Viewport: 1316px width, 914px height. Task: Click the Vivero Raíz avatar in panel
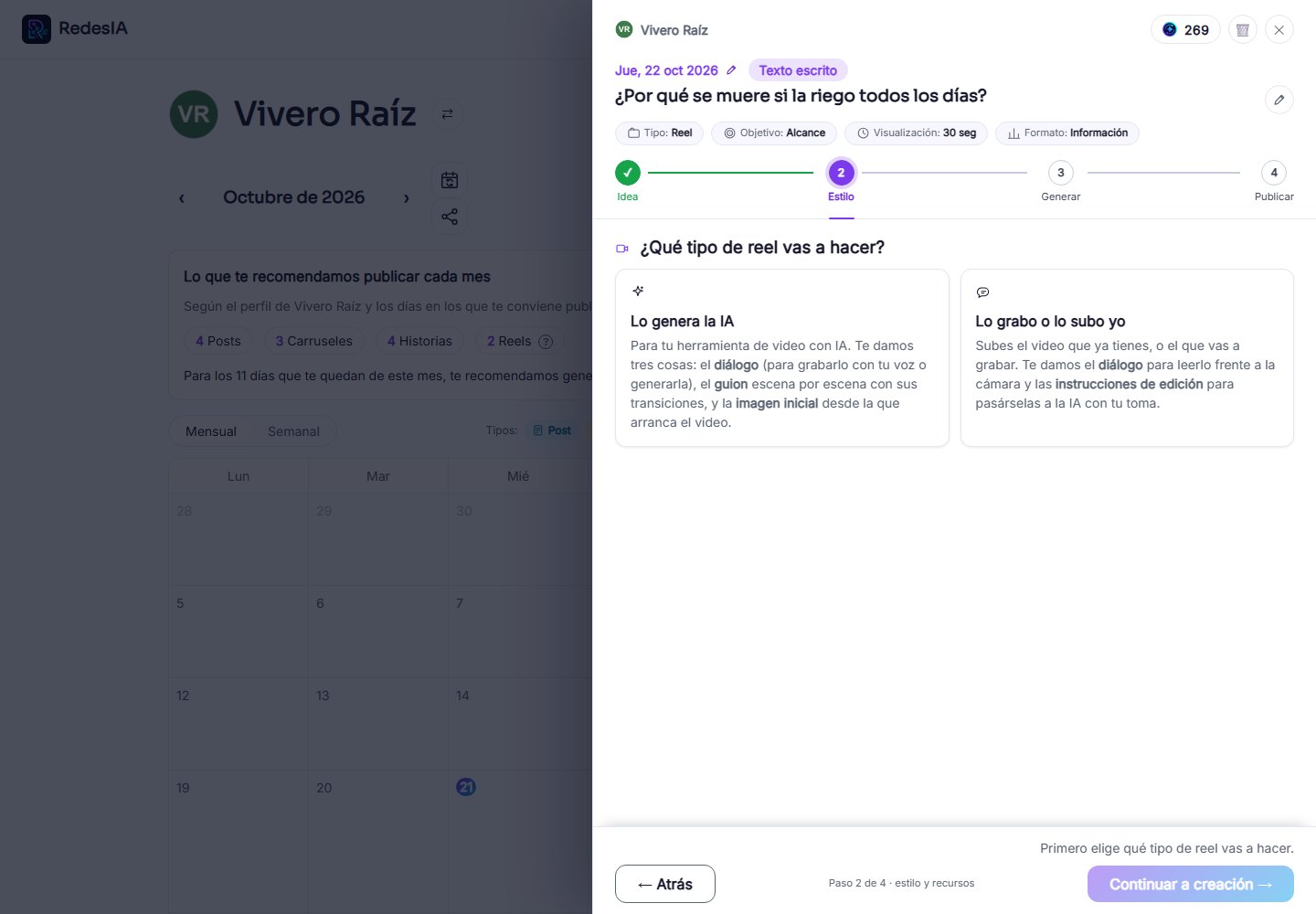coord(624,29)
